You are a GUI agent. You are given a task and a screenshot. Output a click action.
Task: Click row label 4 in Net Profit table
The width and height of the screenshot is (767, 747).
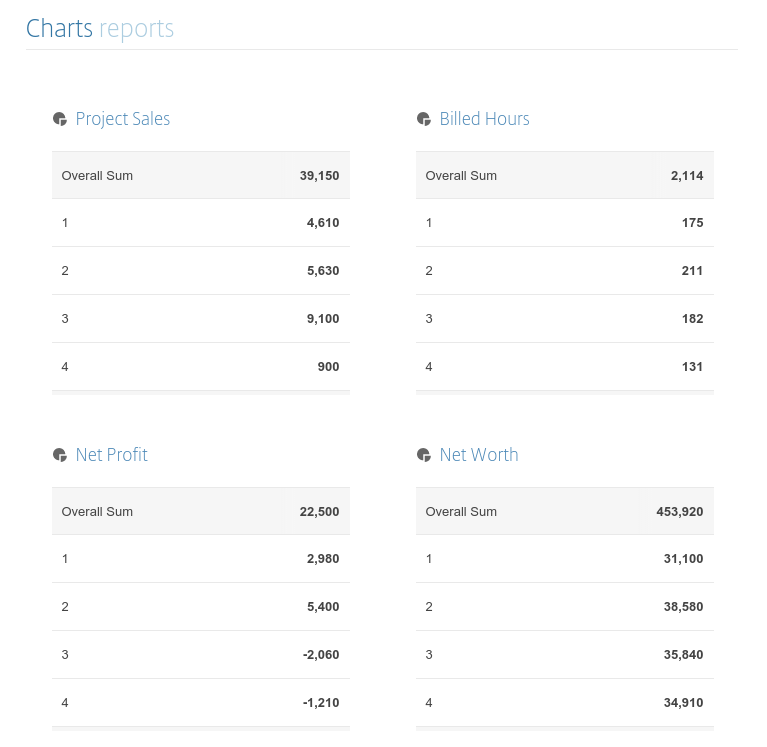click(x=65, y=703)
